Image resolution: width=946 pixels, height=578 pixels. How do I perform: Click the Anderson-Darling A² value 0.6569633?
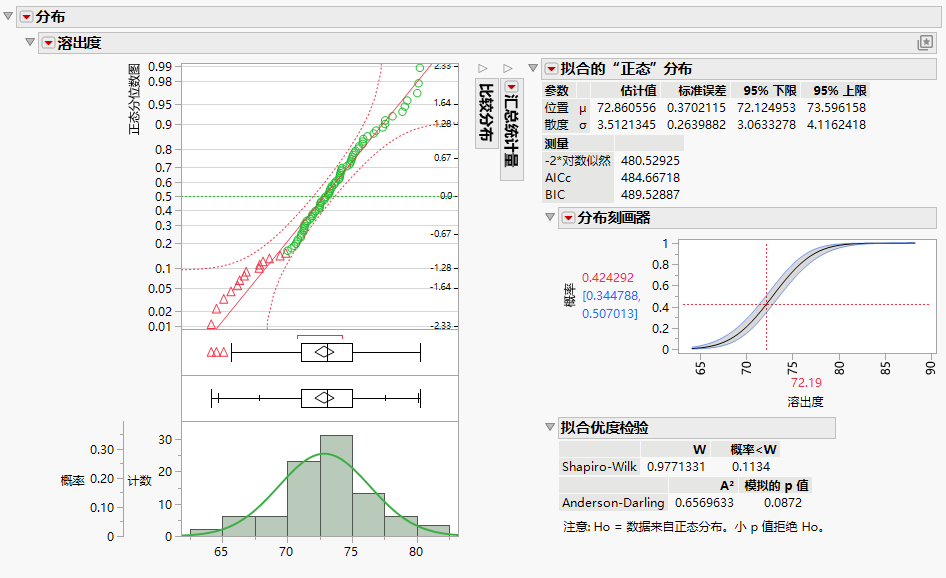click(x=704, y=503)
